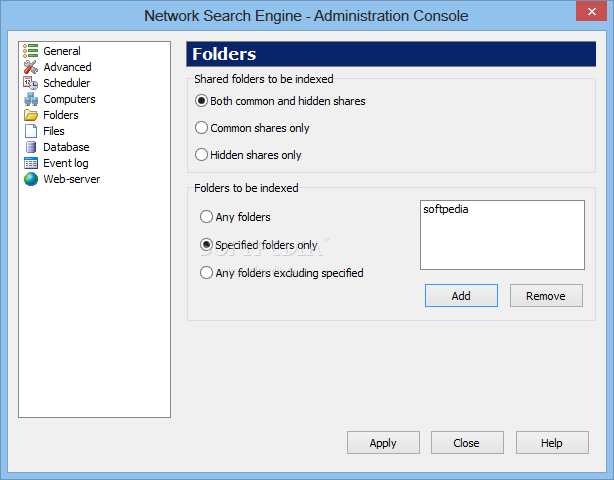Select the Folders label in sidebar
Image resolution: width=614 pixels, height=480 pixels.
click(61, 115)
